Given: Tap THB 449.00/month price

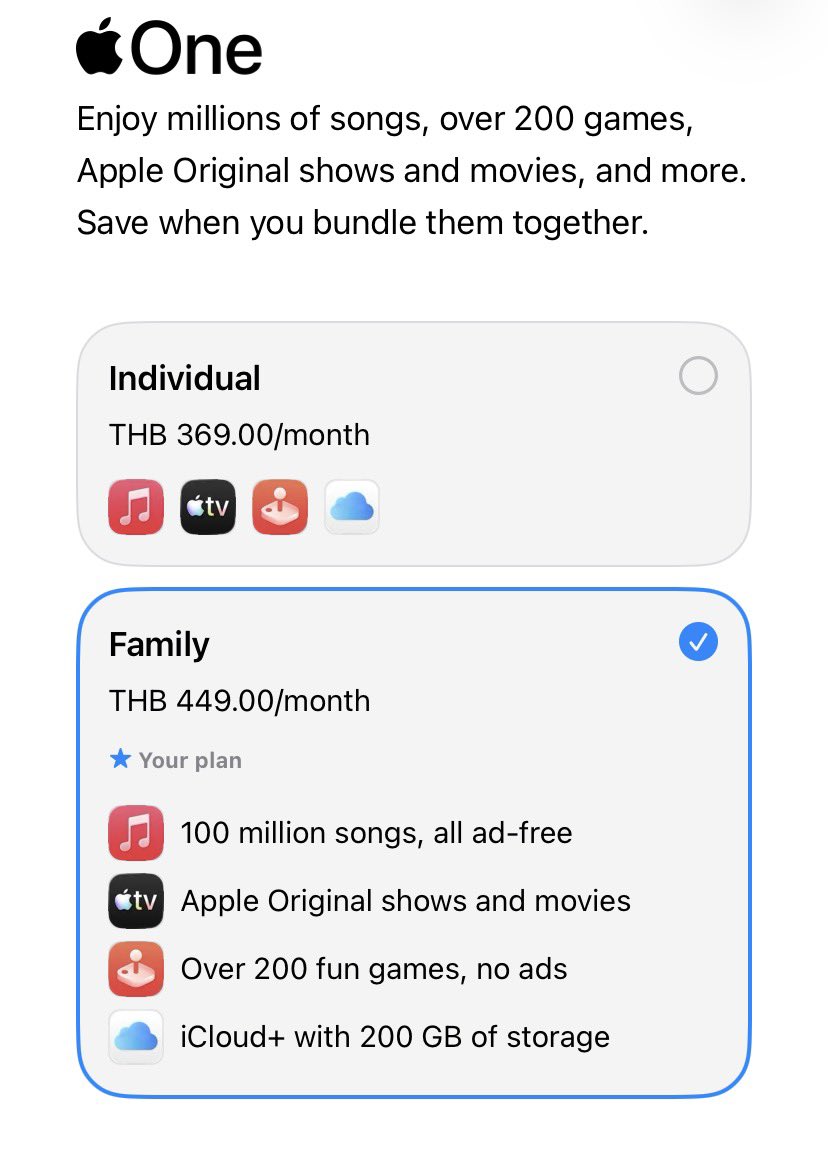Looking at the screenshot, I should point(239,701).
